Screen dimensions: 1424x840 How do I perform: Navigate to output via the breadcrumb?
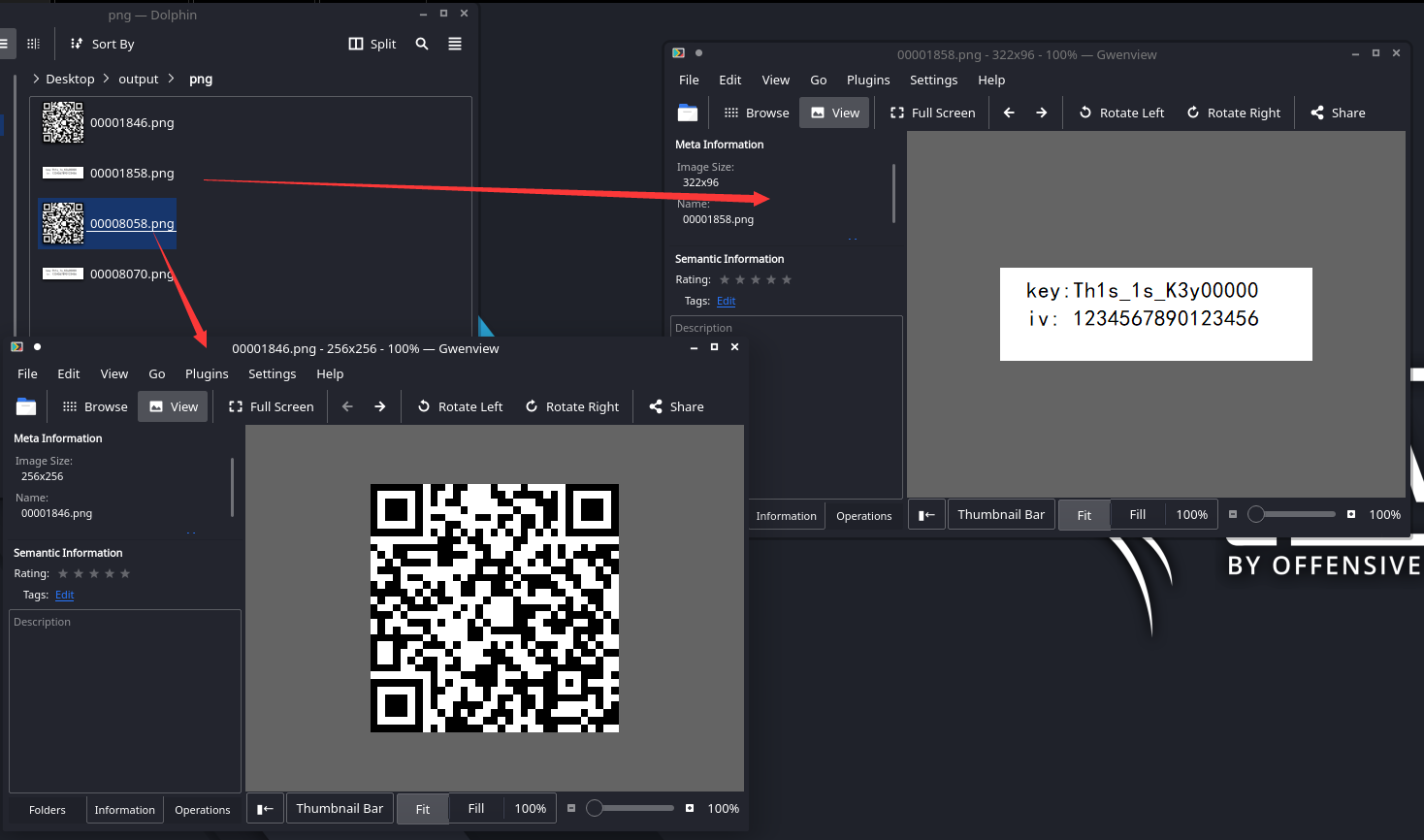[x=138, y=79]
